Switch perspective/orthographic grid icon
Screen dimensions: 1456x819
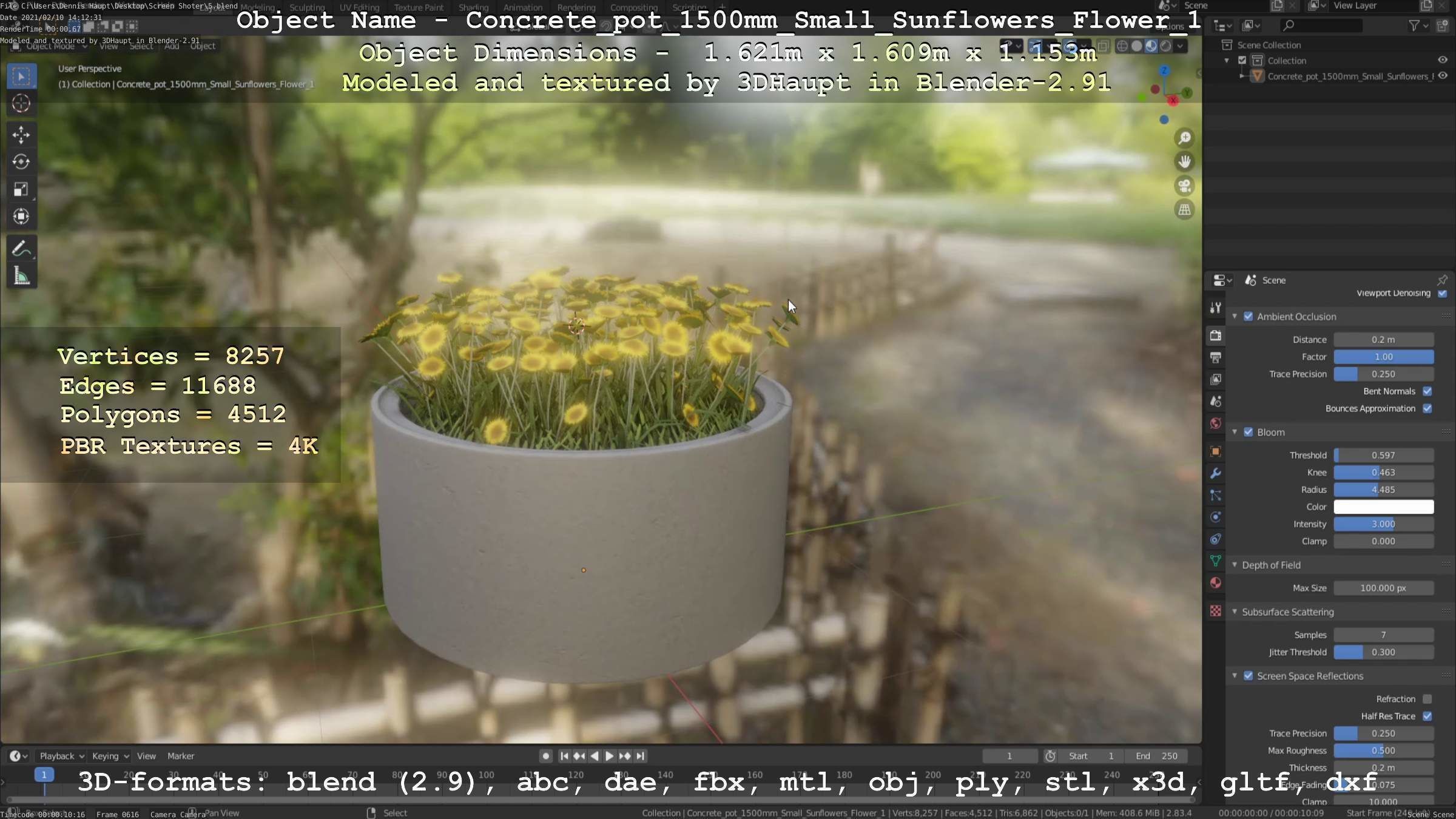click(1184, 210)
